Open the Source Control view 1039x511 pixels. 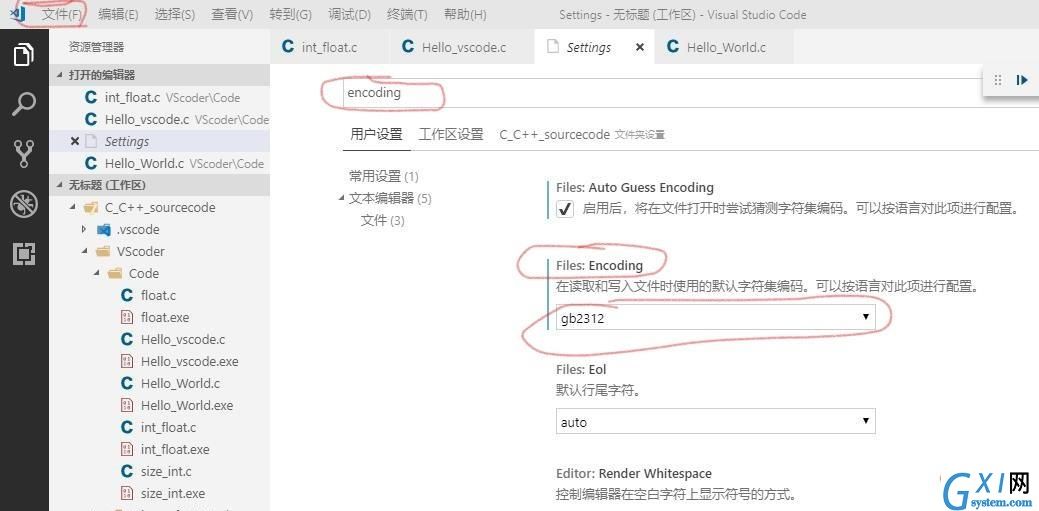24,154
